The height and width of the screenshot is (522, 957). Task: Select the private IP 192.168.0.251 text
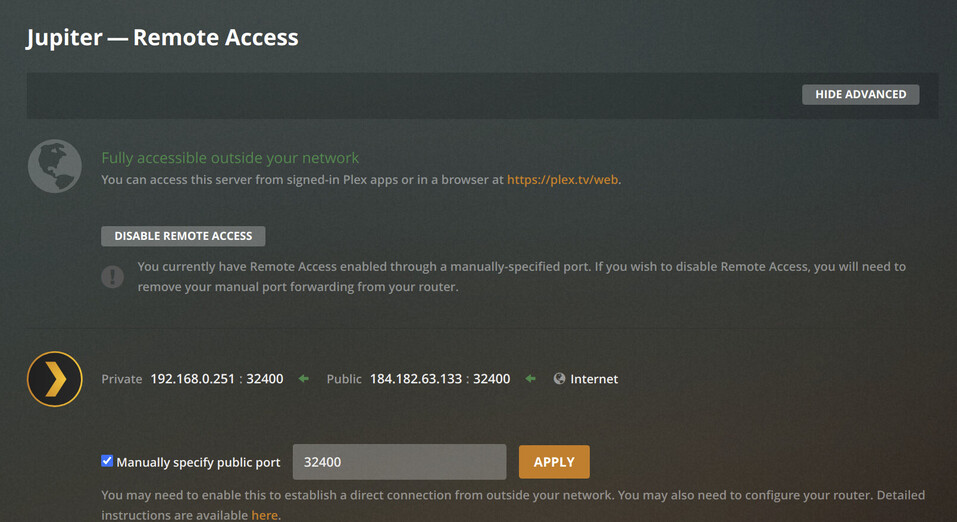coord(192,379)
